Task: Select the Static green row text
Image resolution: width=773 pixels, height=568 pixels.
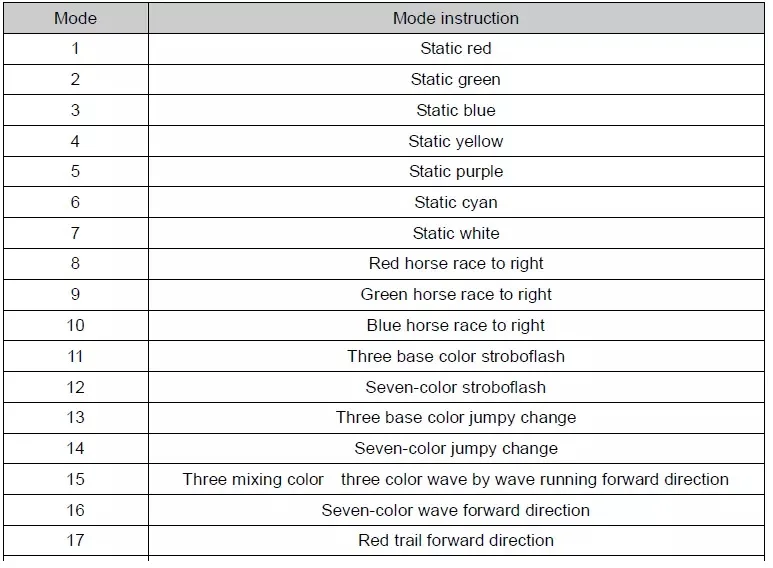Action: click(x=456, y=79)
